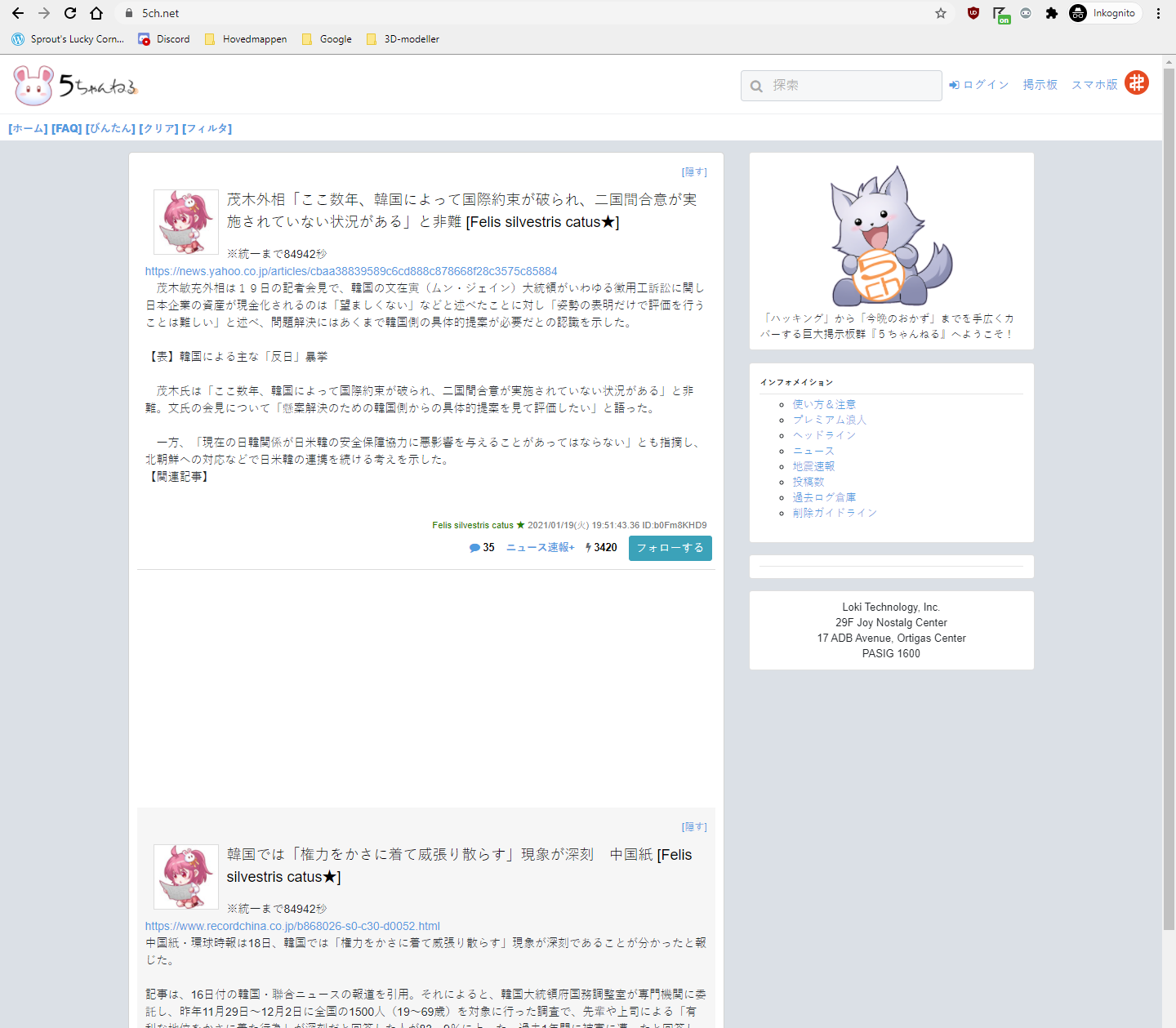Click the back navigation arrow

(x=17, y=13)
